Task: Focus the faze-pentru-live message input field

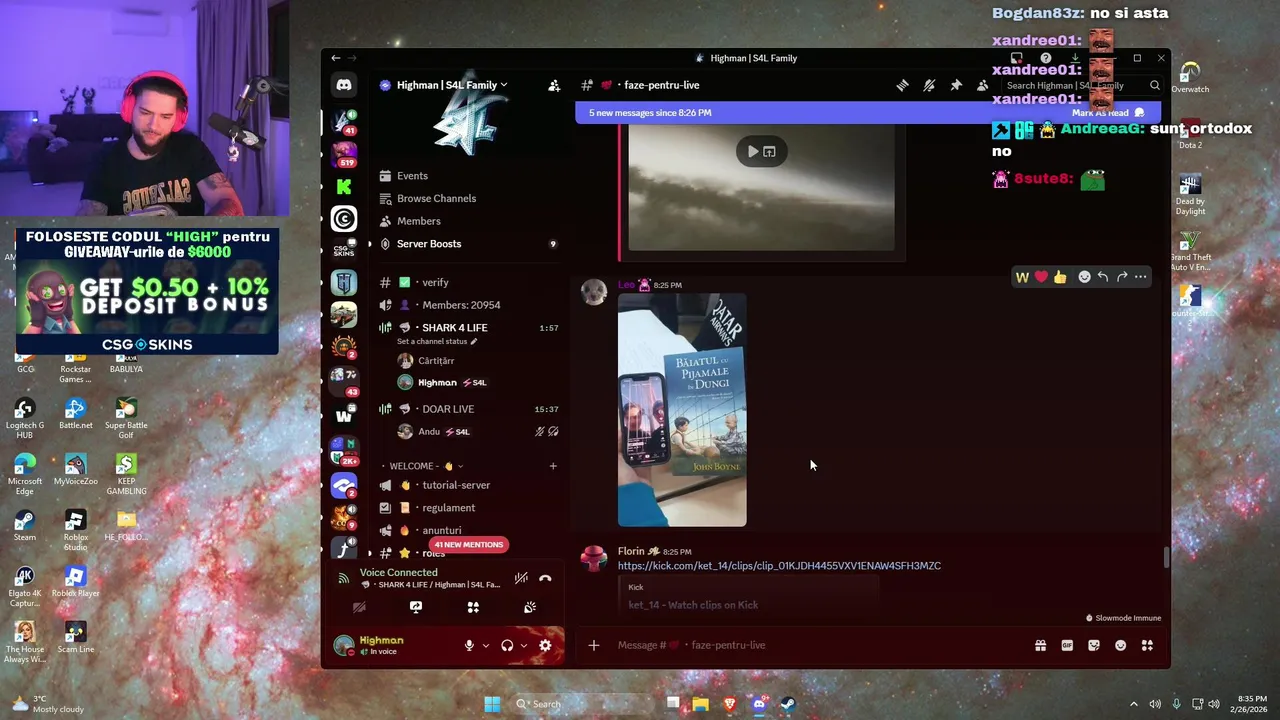Action: (x=820, y=646)
